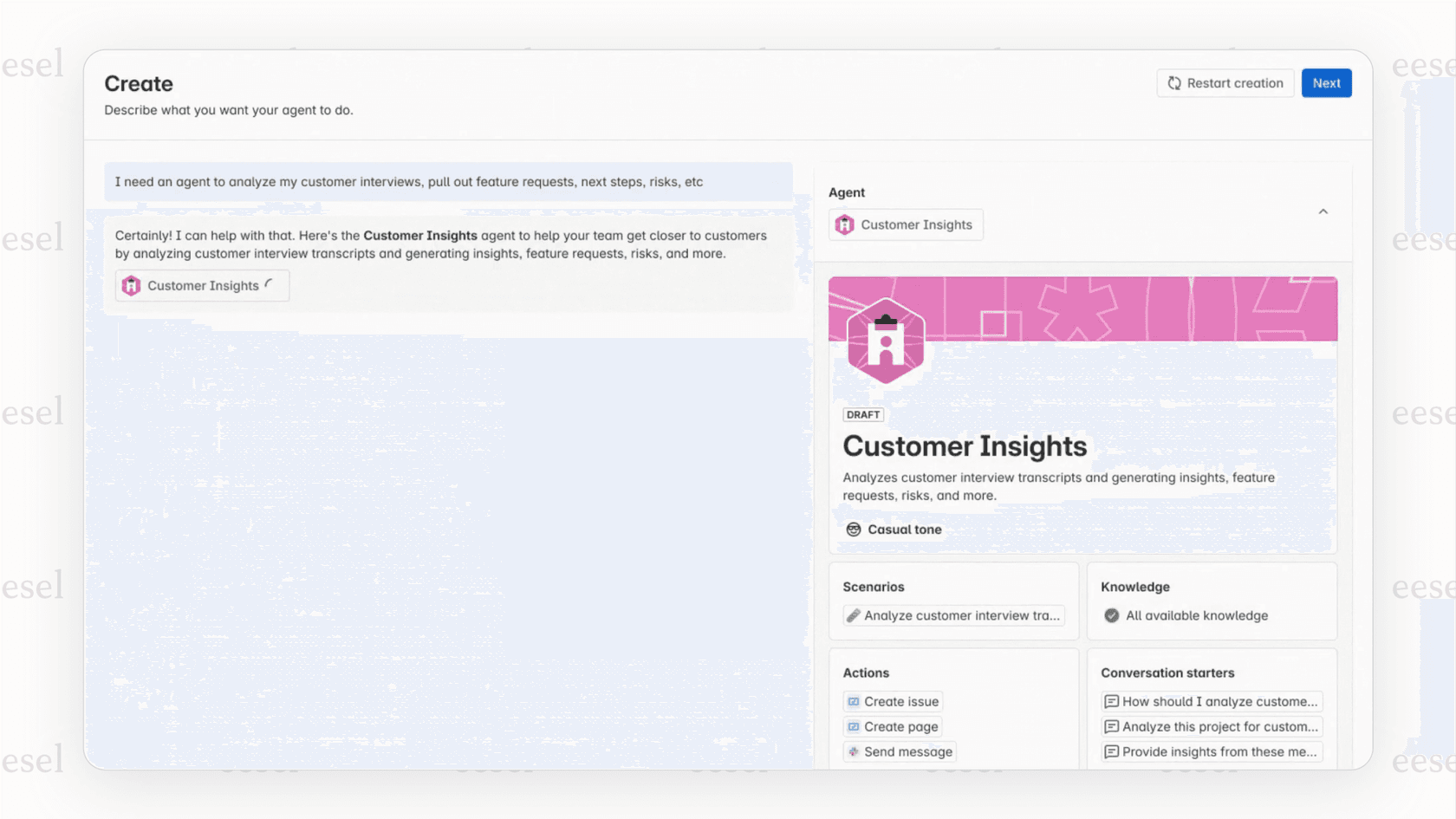Click the DRAFT status badge
Image resolution: width=1456 pixels, height=819 pixels.
point(863,415)
